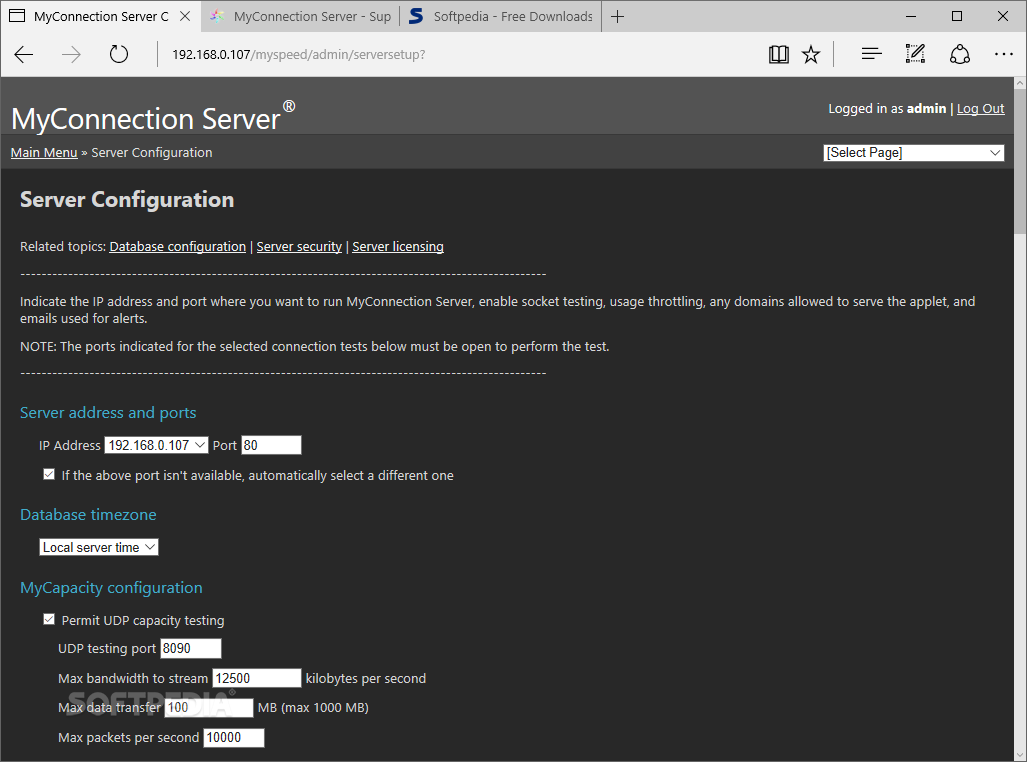
Task: Click the page vertical scrollbar thumb
Action: 1020,161
